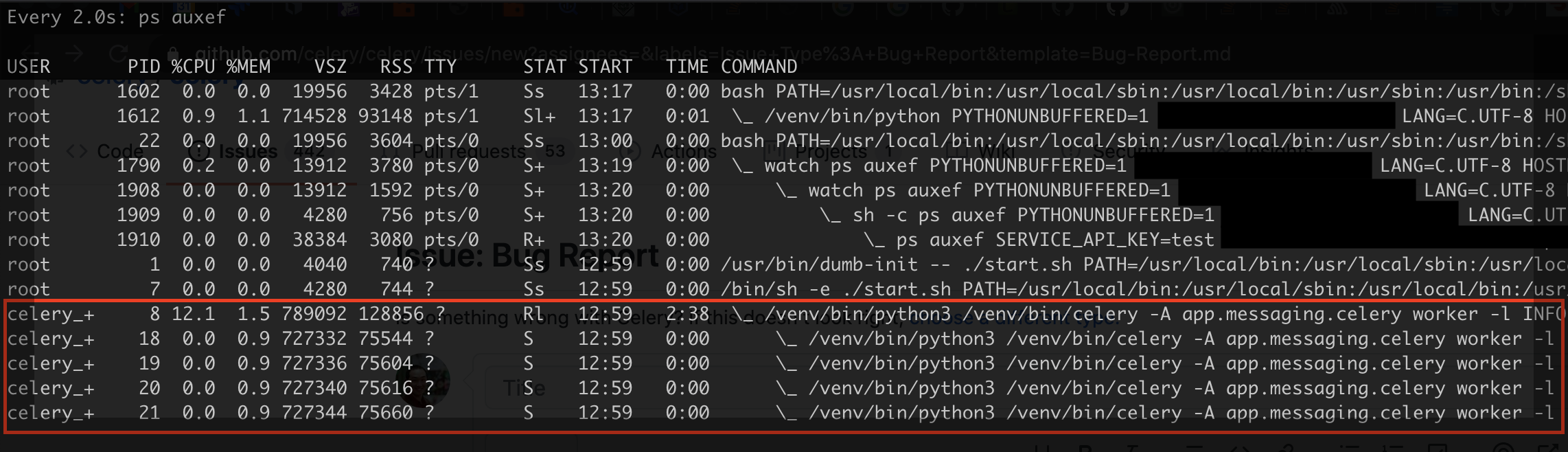
Task: Click the VSZ value 727344
Action: click(x=314, y=413)
